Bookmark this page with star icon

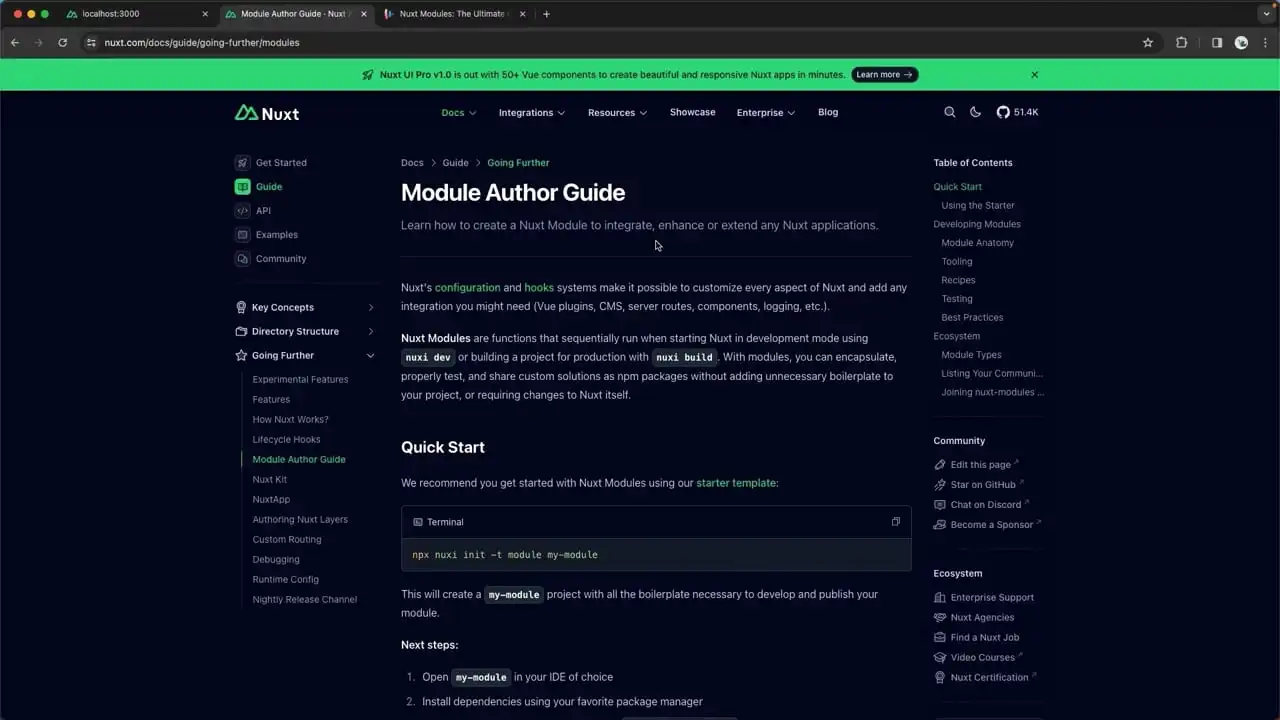(1148, 43)
